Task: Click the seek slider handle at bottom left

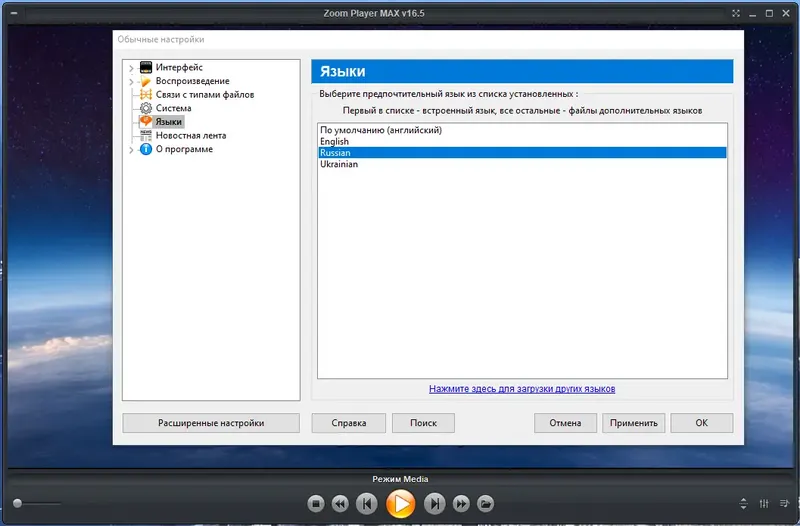Action: pos(17,504)
